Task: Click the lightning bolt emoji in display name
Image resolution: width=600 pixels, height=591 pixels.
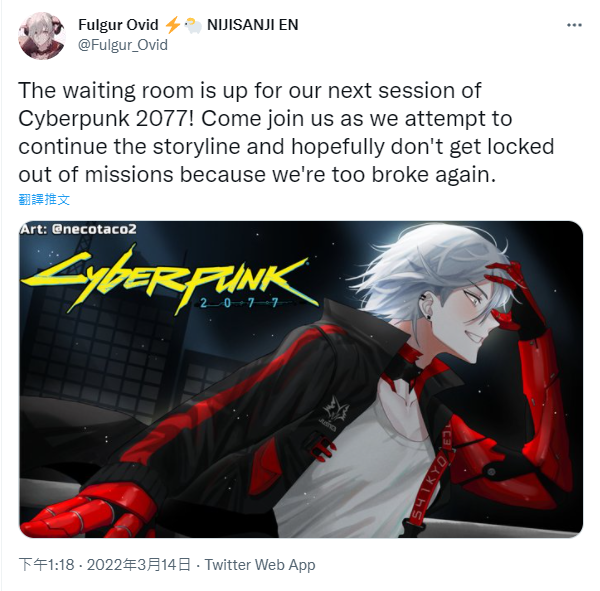Action: click(x=172, y=25)
